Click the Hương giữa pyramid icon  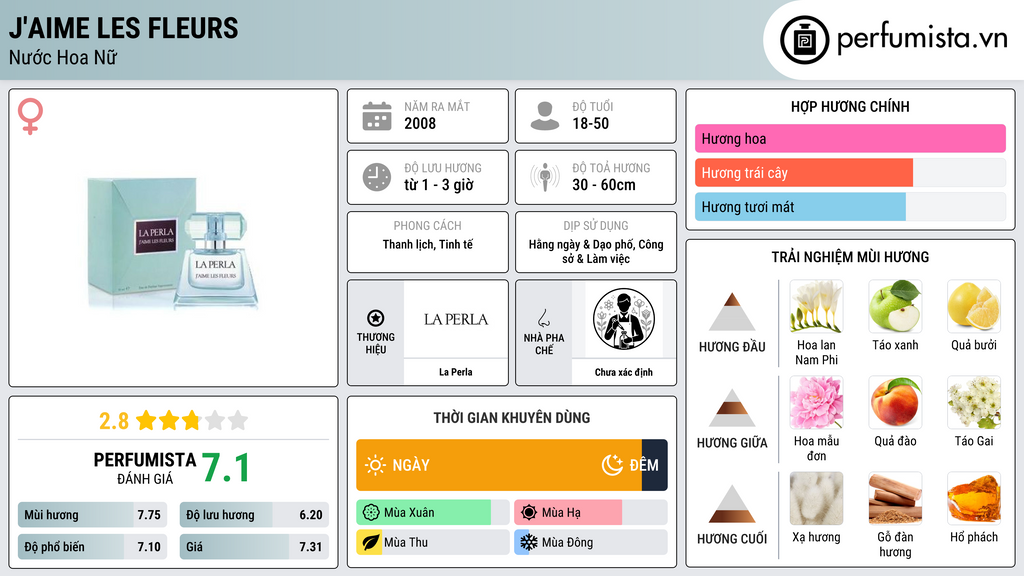coord(732,408)
